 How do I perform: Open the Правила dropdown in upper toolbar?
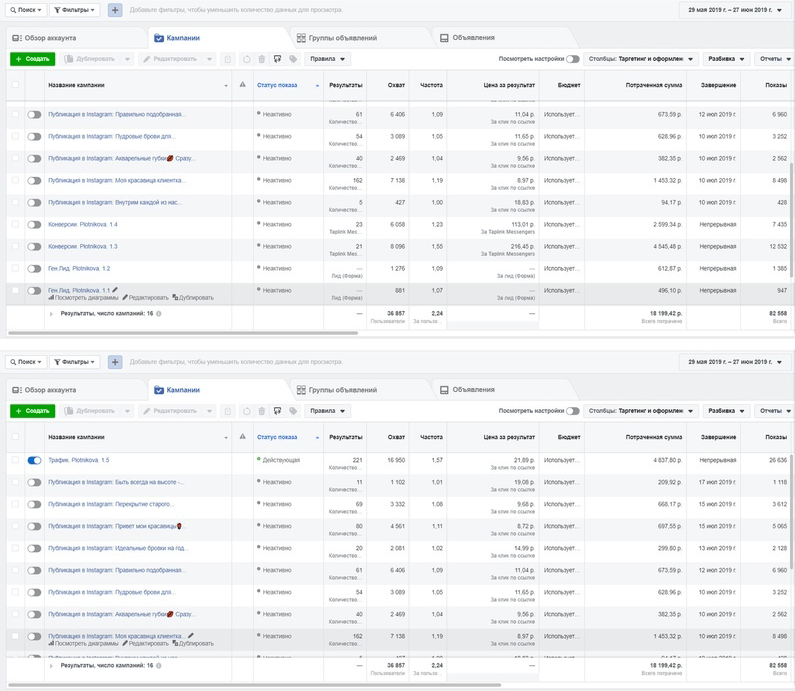328,59
